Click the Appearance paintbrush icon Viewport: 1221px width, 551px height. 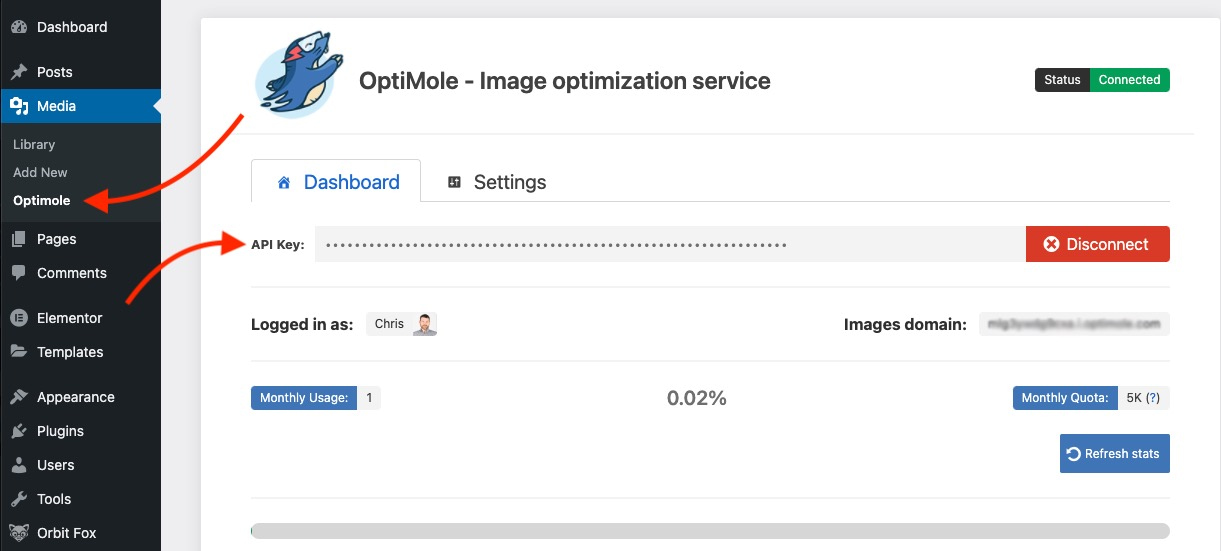click(x=18, y=397)
